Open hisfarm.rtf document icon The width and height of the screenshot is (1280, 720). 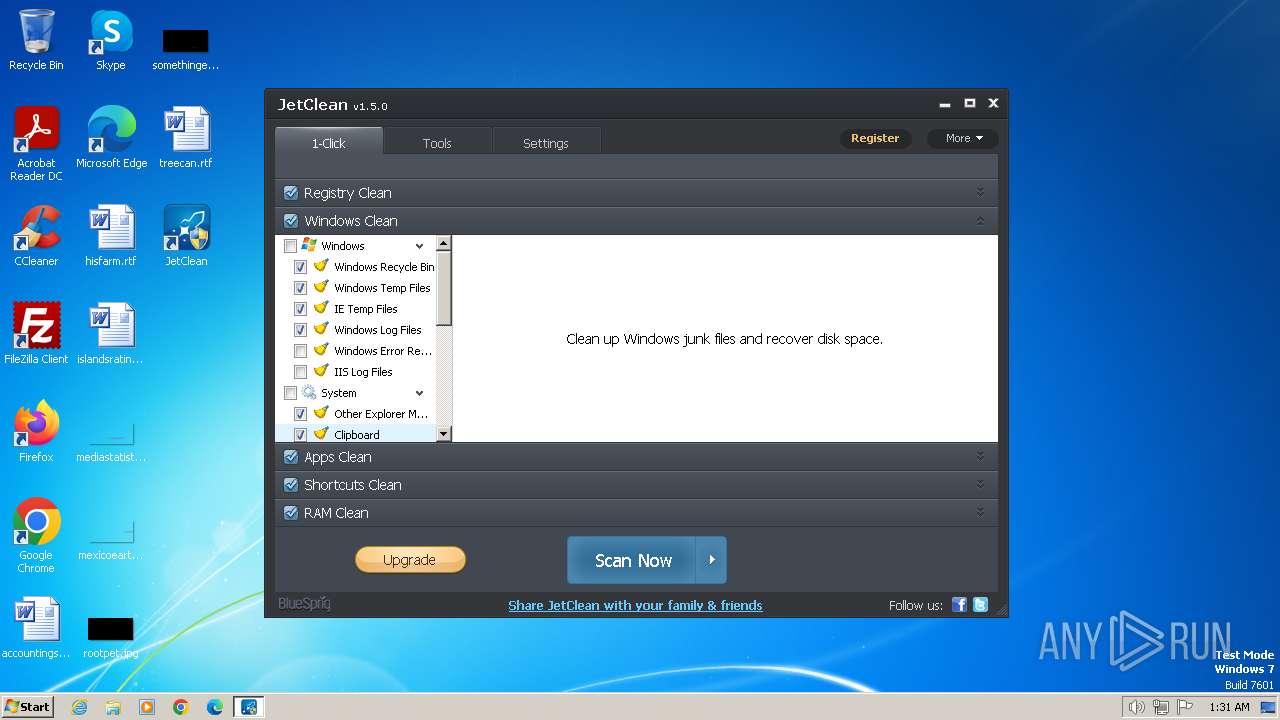(111, 235)
